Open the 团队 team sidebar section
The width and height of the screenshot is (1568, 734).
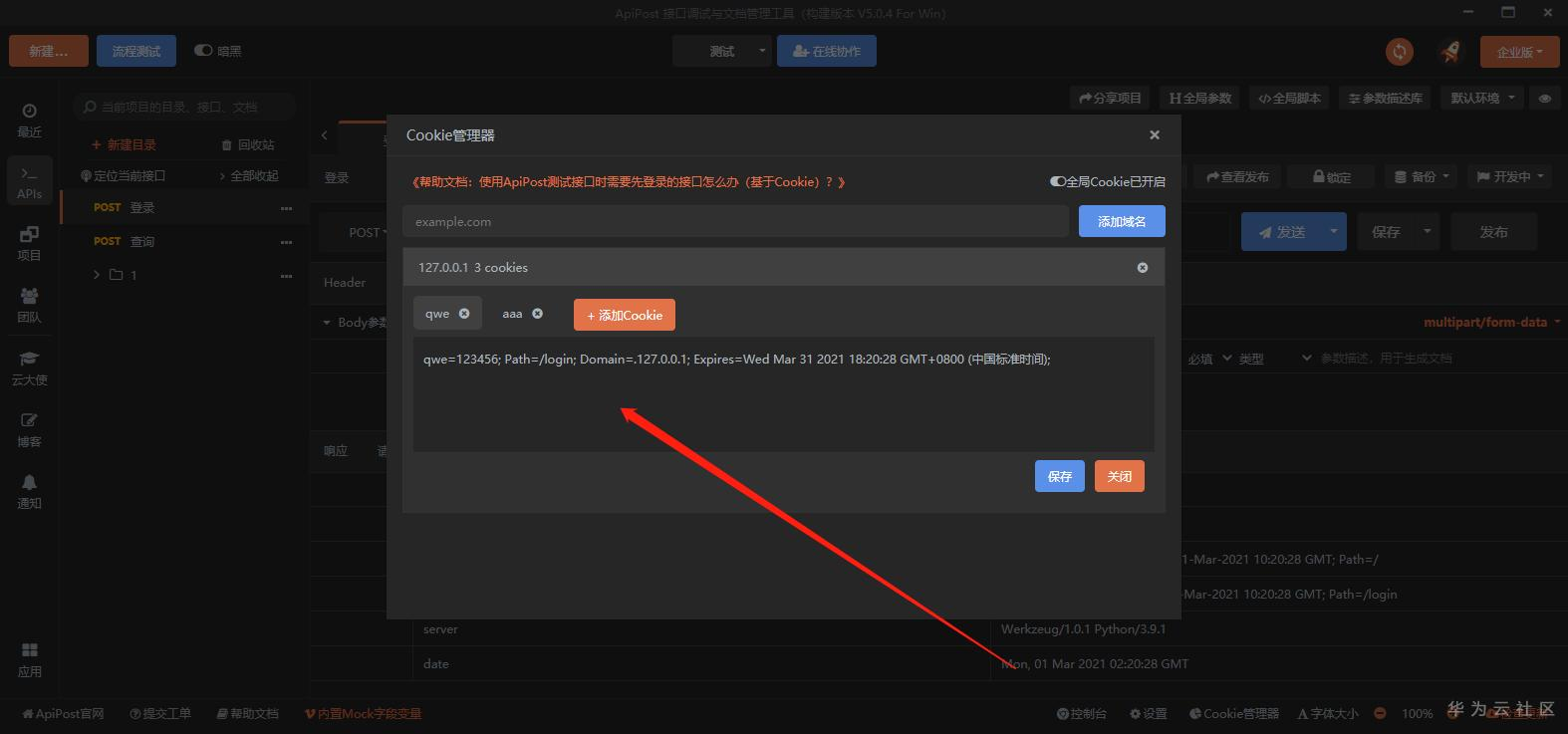[x=29, y=305]
